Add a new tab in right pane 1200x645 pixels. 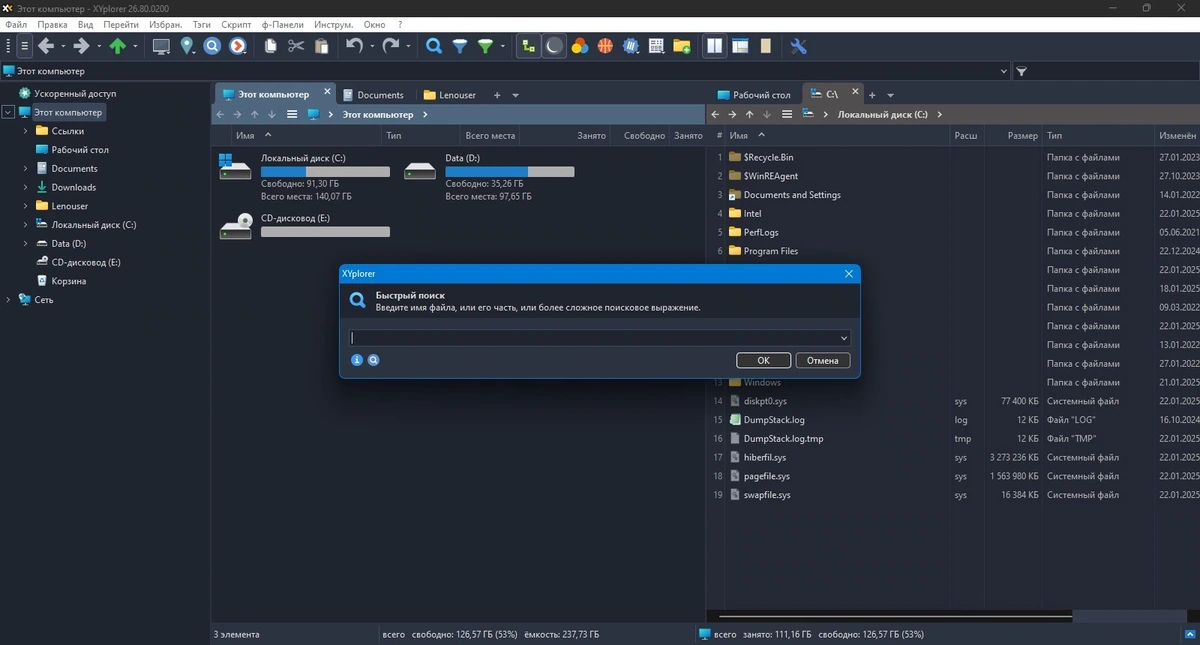point(872,95)
